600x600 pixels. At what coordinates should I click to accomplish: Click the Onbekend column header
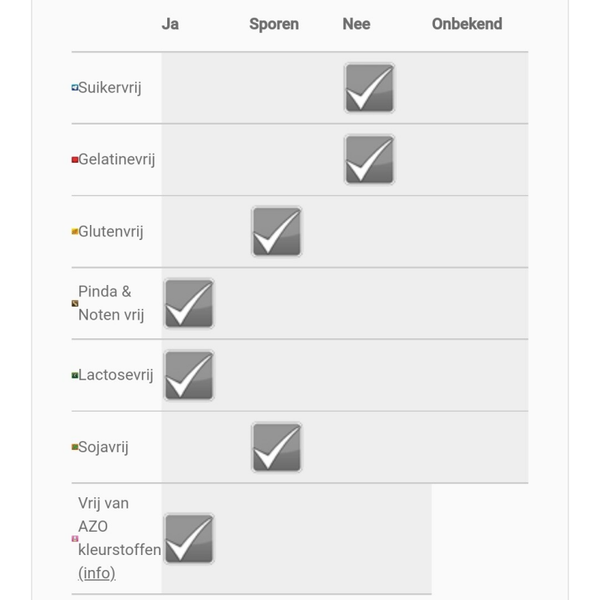[x=467, y=24]
